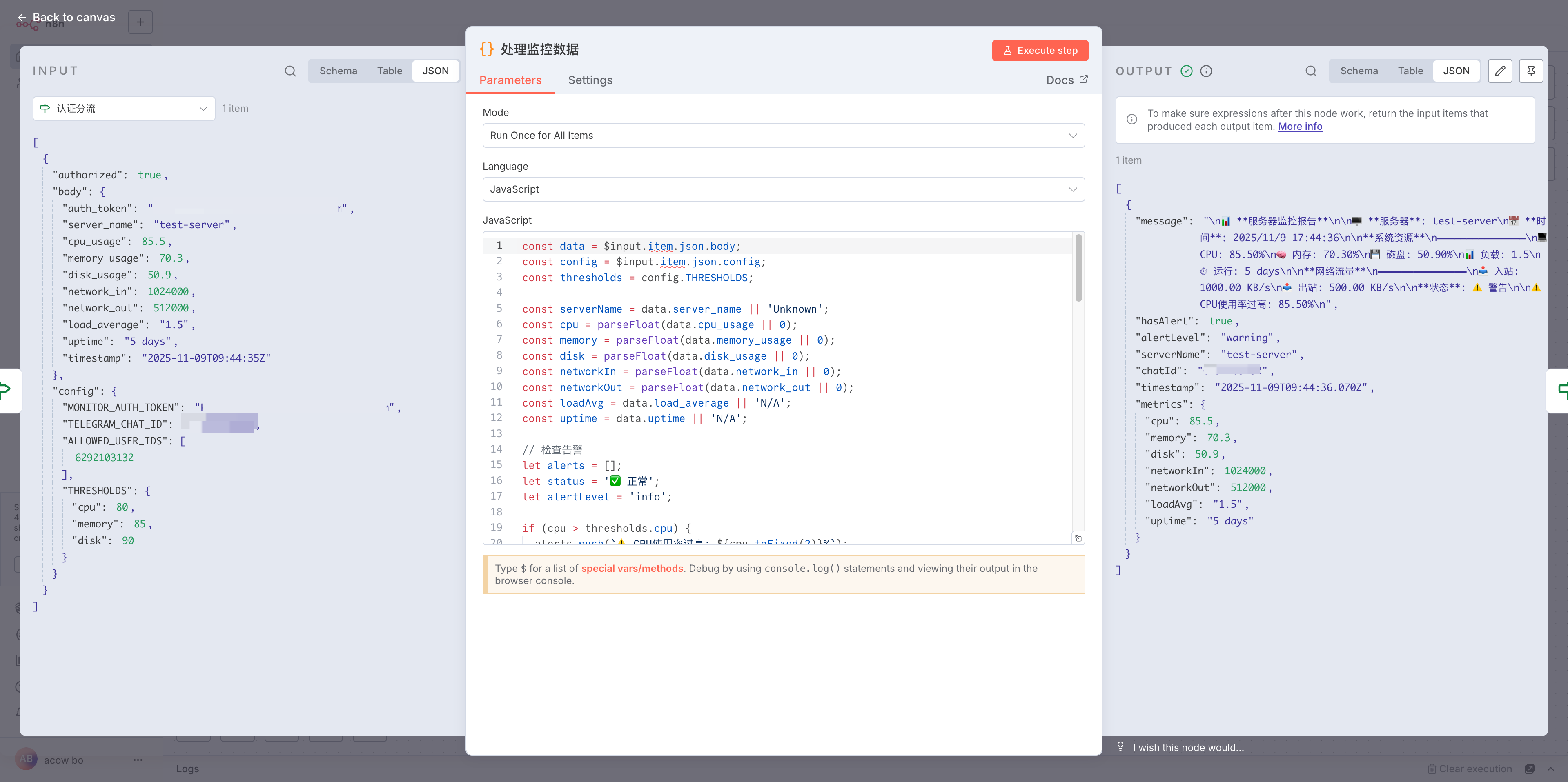Click the search icon in INPUT panel
This screenshot has height=782, width=1568.
pyautogui.click(x=290, y=71)
